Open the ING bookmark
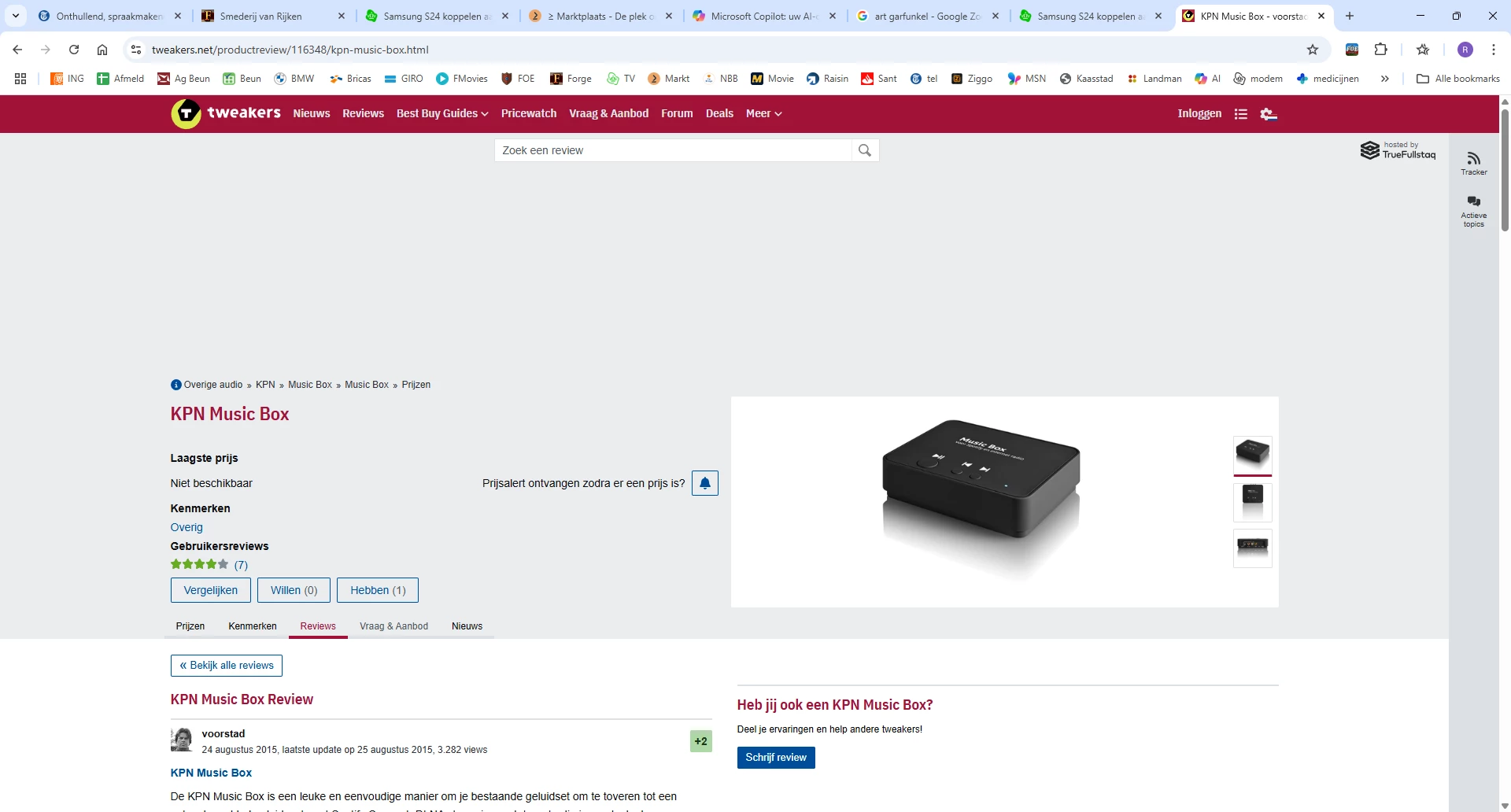The image size is (1511, 812). 68,79
